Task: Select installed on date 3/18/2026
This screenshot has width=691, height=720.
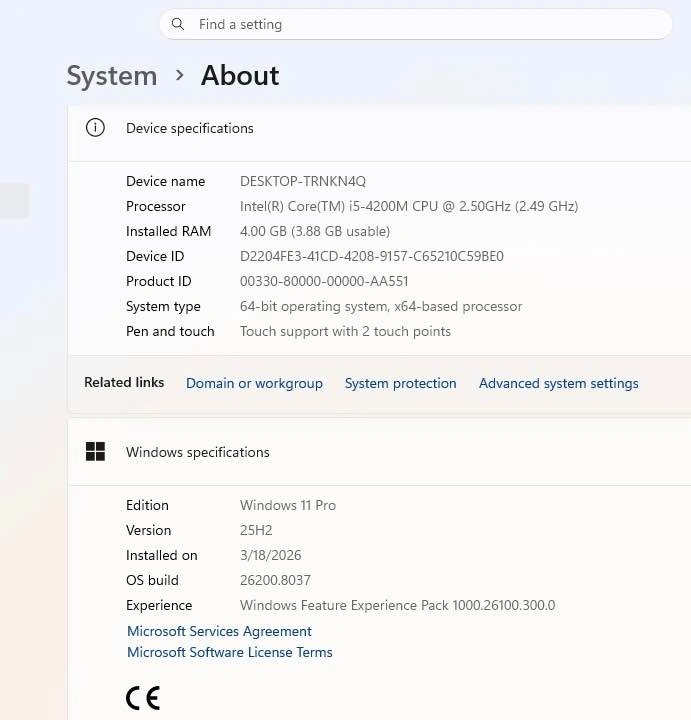Action: tap(270, 556)
